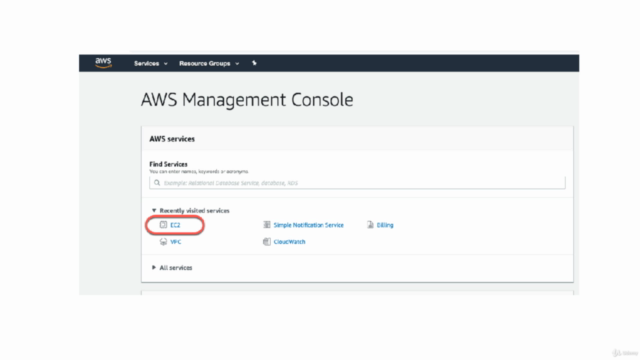Image resolution: width=640 pixels, height=360 pixels.
Task: Click the CloudWatch service icon
Action: [x=267, y=242]
